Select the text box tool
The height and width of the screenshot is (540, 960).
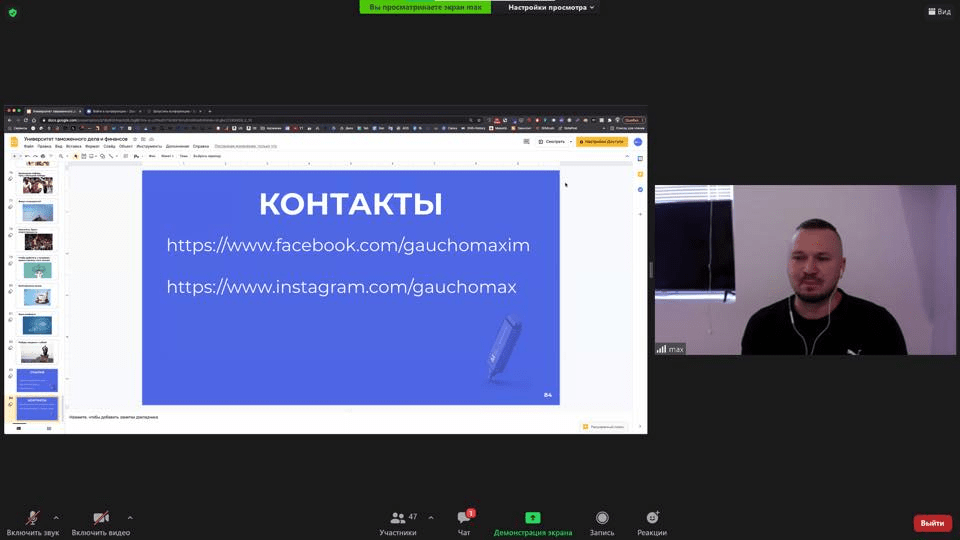tap(84, 156)
